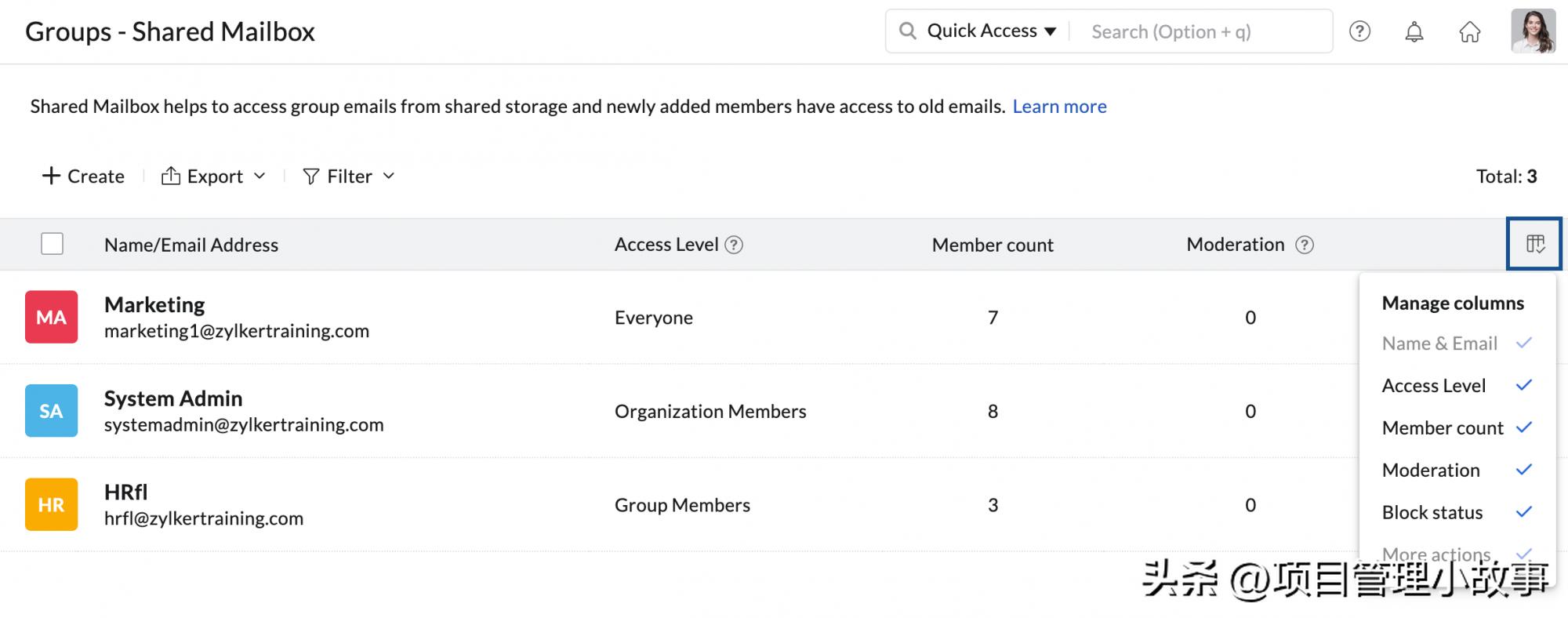Click the notifications bell icon

[1414, 31]
